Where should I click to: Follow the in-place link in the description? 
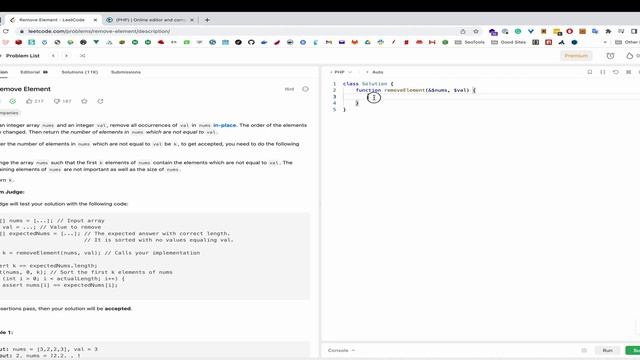[224, 125]
